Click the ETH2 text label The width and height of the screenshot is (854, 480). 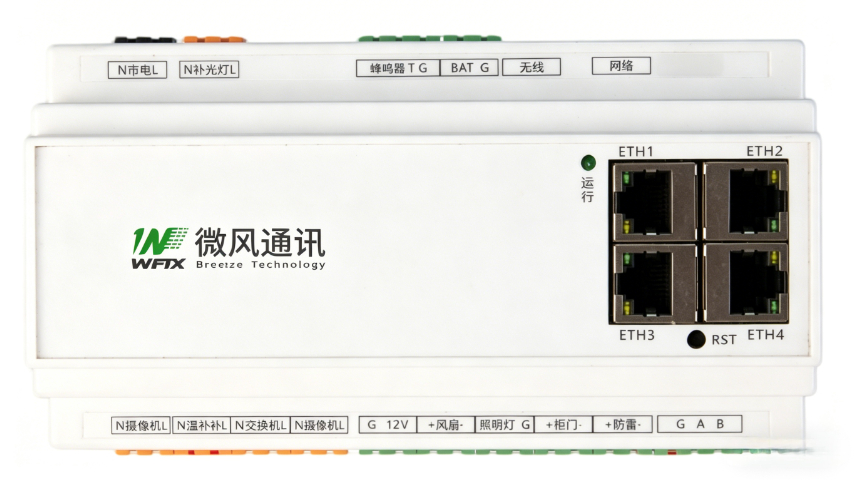764,151
